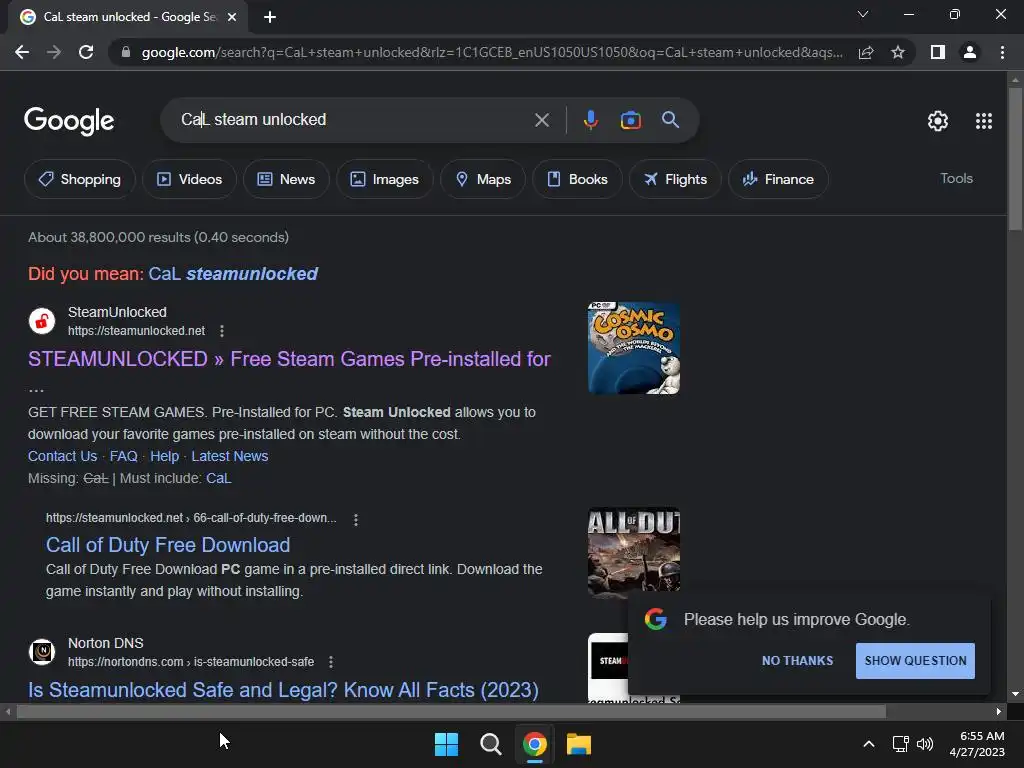The height and width of the screenshot is (768, 1024).
Task: Click inside the Google search field
Action: tap(353, 120)
